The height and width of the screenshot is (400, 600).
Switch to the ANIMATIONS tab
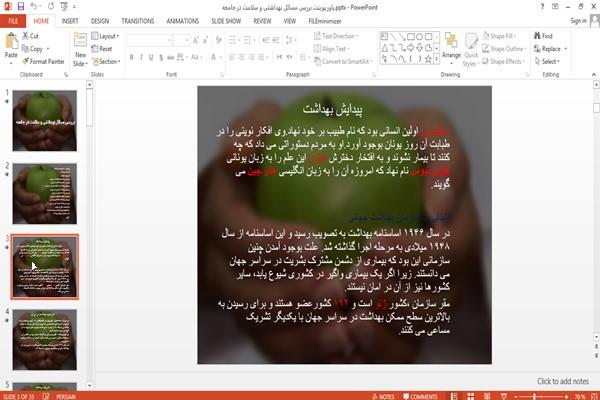coord(183,21)
